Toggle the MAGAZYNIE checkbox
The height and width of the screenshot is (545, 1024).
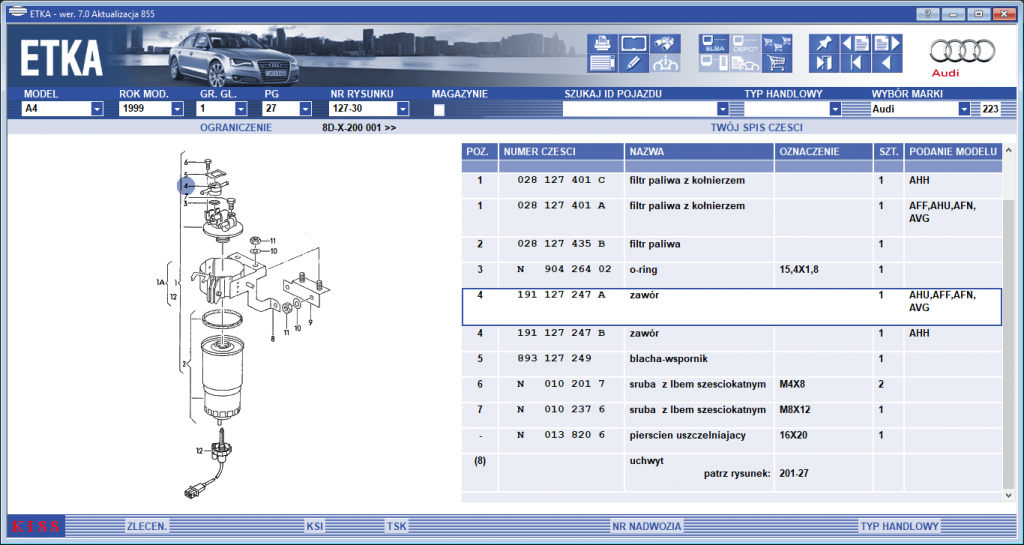439,110
